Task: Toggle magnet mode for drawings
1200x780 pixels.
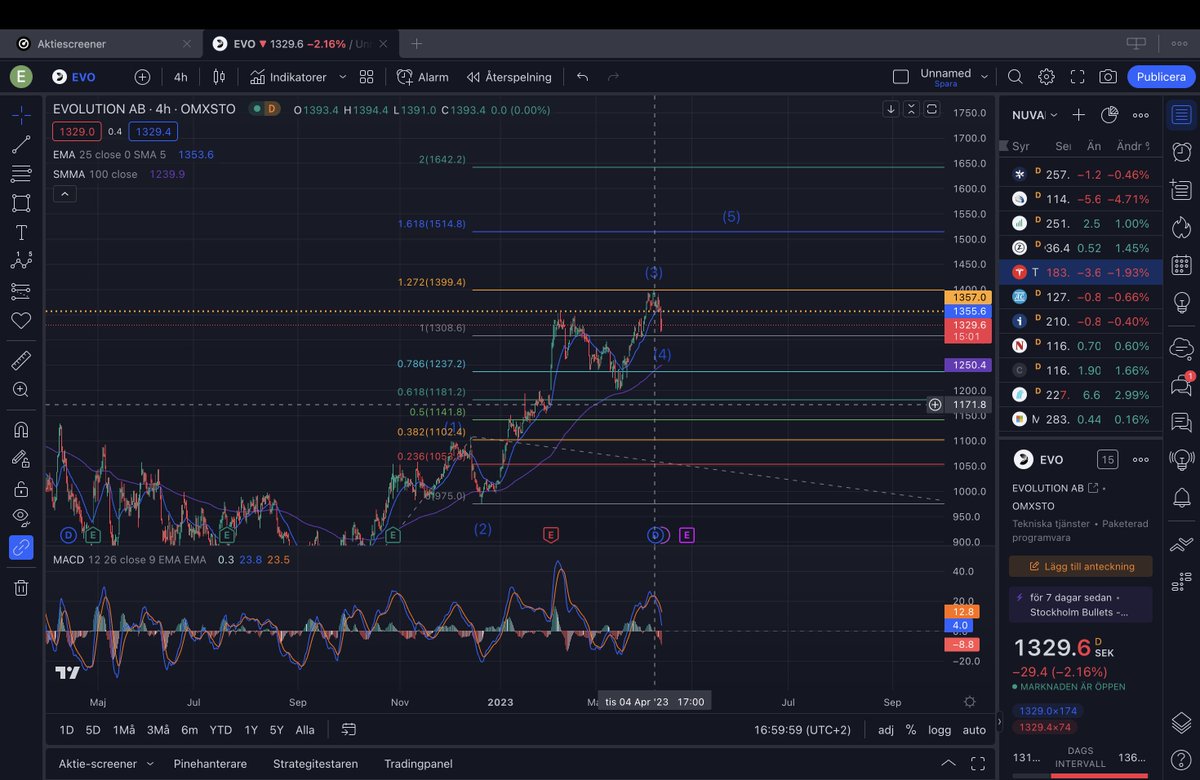Action: pyautogui.click(x=21, y=431)
